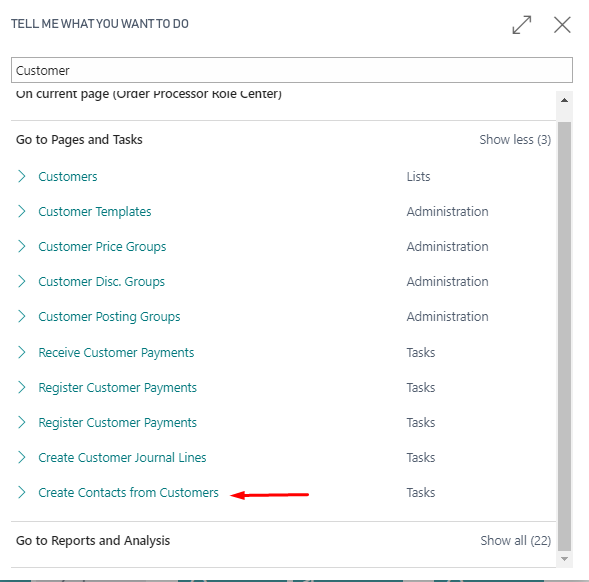Click Show all (22) reports link
The width and height of the screenshot is (589, 582).
(515, 540)
